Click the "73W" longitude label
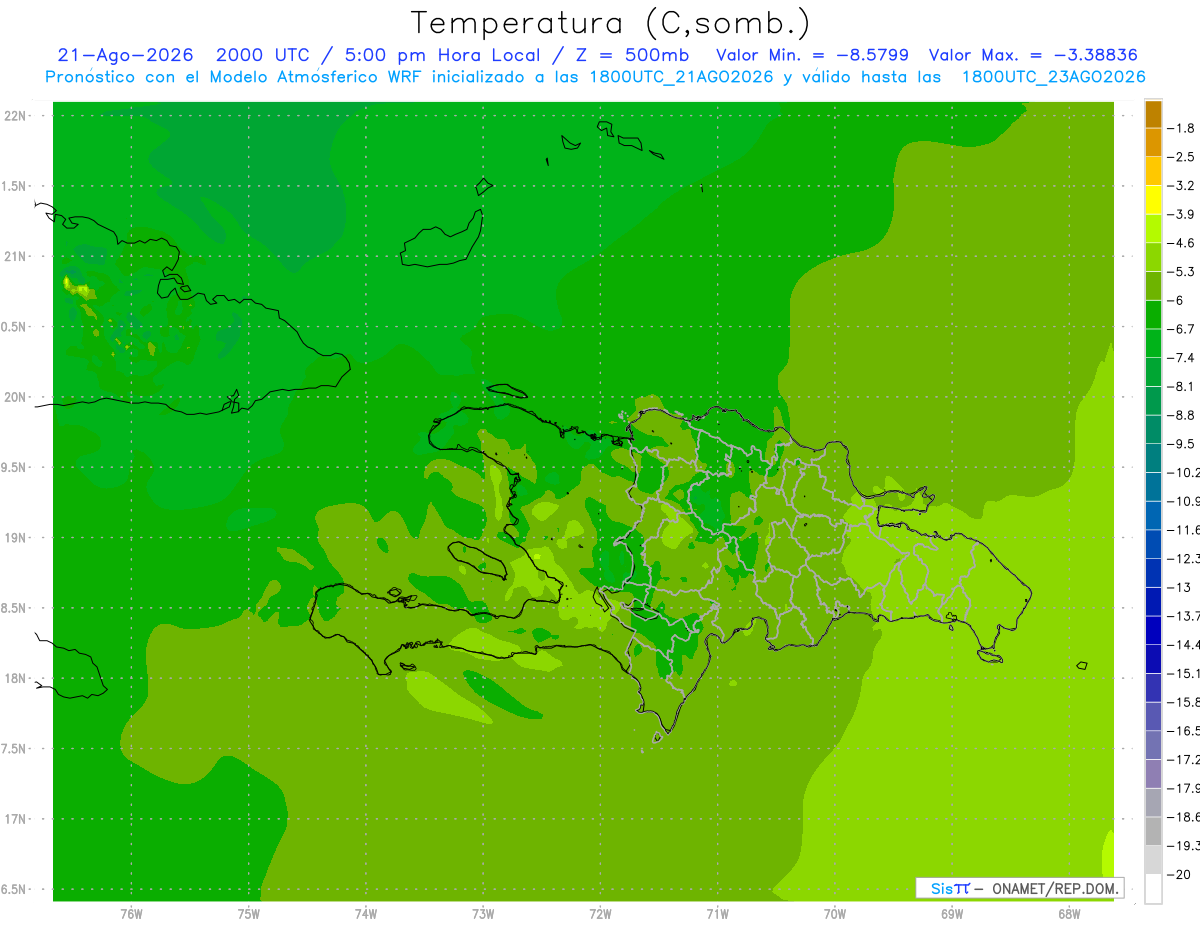Image resolution: width=1200 pixels, height=927 pixels. pyautogui.click(x=483, y=913)
